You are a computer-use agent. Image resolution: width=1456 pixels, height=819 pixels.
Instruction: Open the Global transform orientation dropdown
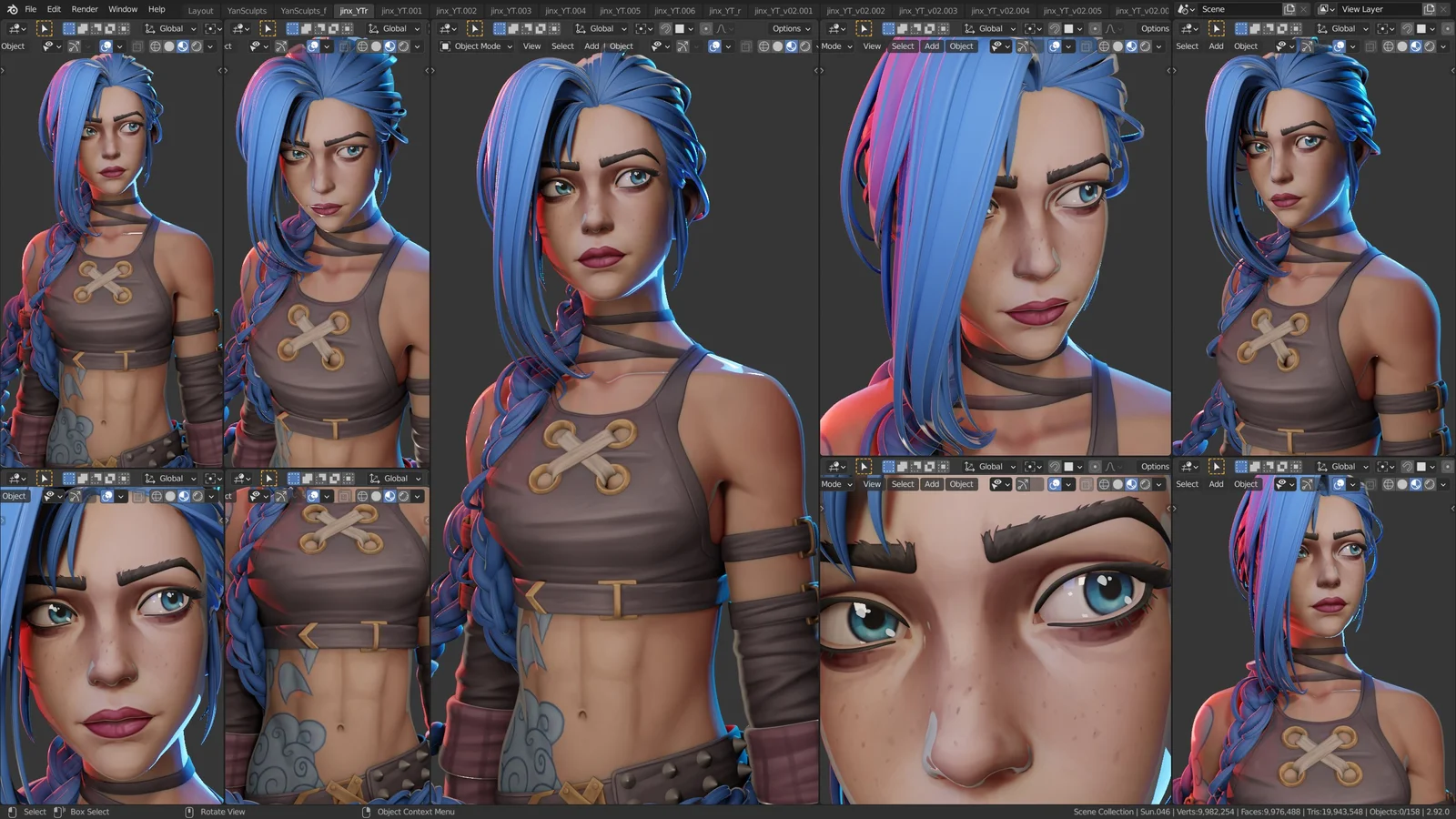coord(602,28)
